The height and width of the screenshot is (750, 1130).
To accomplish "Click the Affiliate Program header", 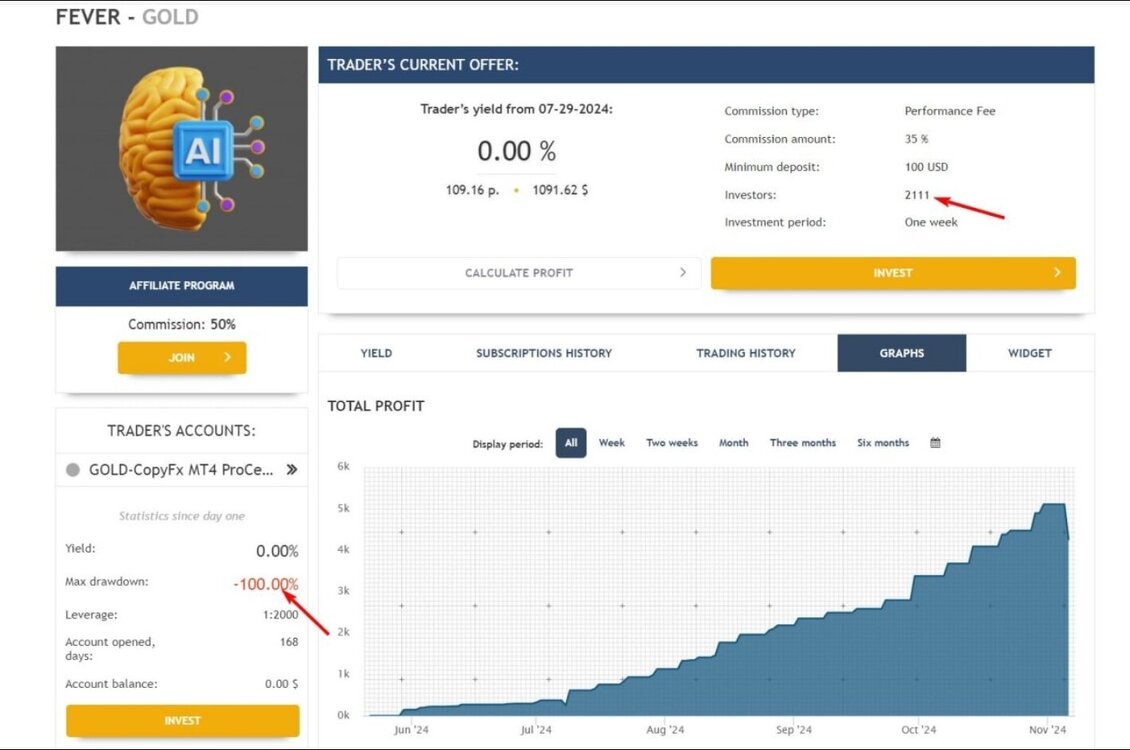I will point(182,286).
